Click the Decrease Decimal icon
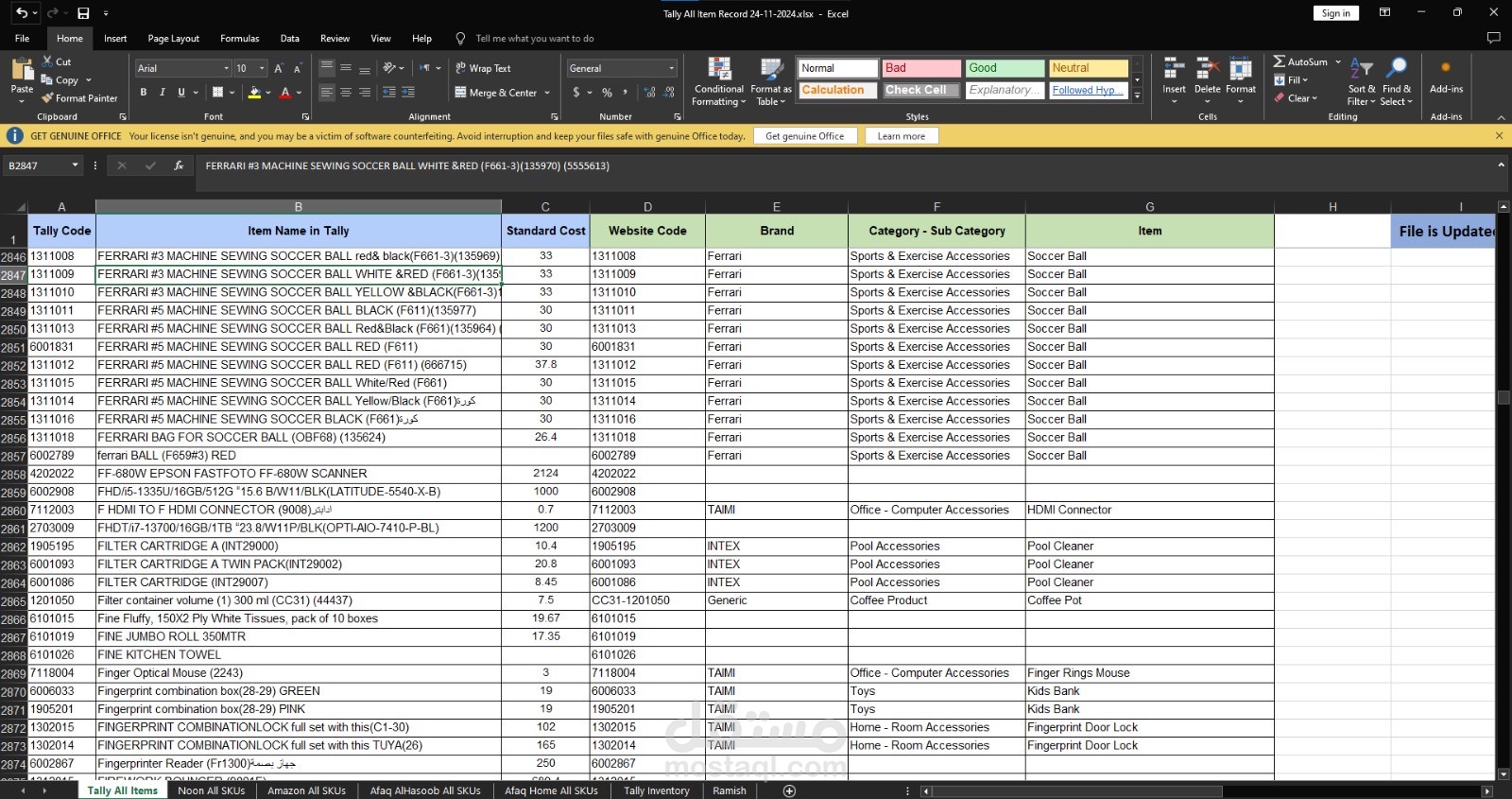This screenshot has height=799, width=1512. tap(669, 93)
